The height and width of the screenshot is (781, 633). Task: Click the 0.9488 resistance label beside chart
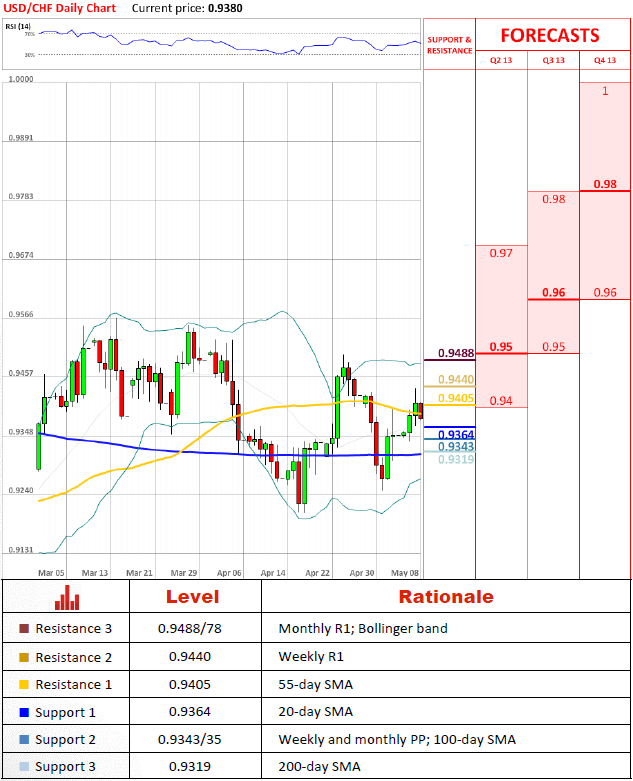coord(456,353)
